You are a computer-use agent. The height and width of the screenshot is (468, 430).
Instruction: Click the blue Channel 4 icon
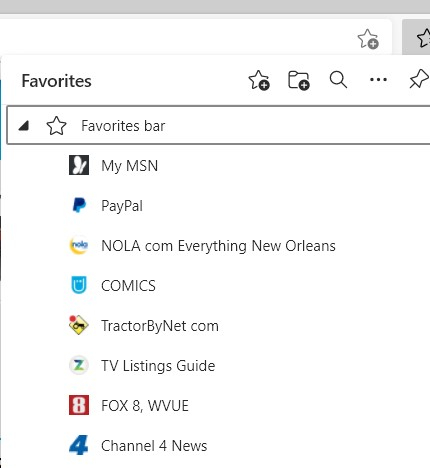[79, 445]
